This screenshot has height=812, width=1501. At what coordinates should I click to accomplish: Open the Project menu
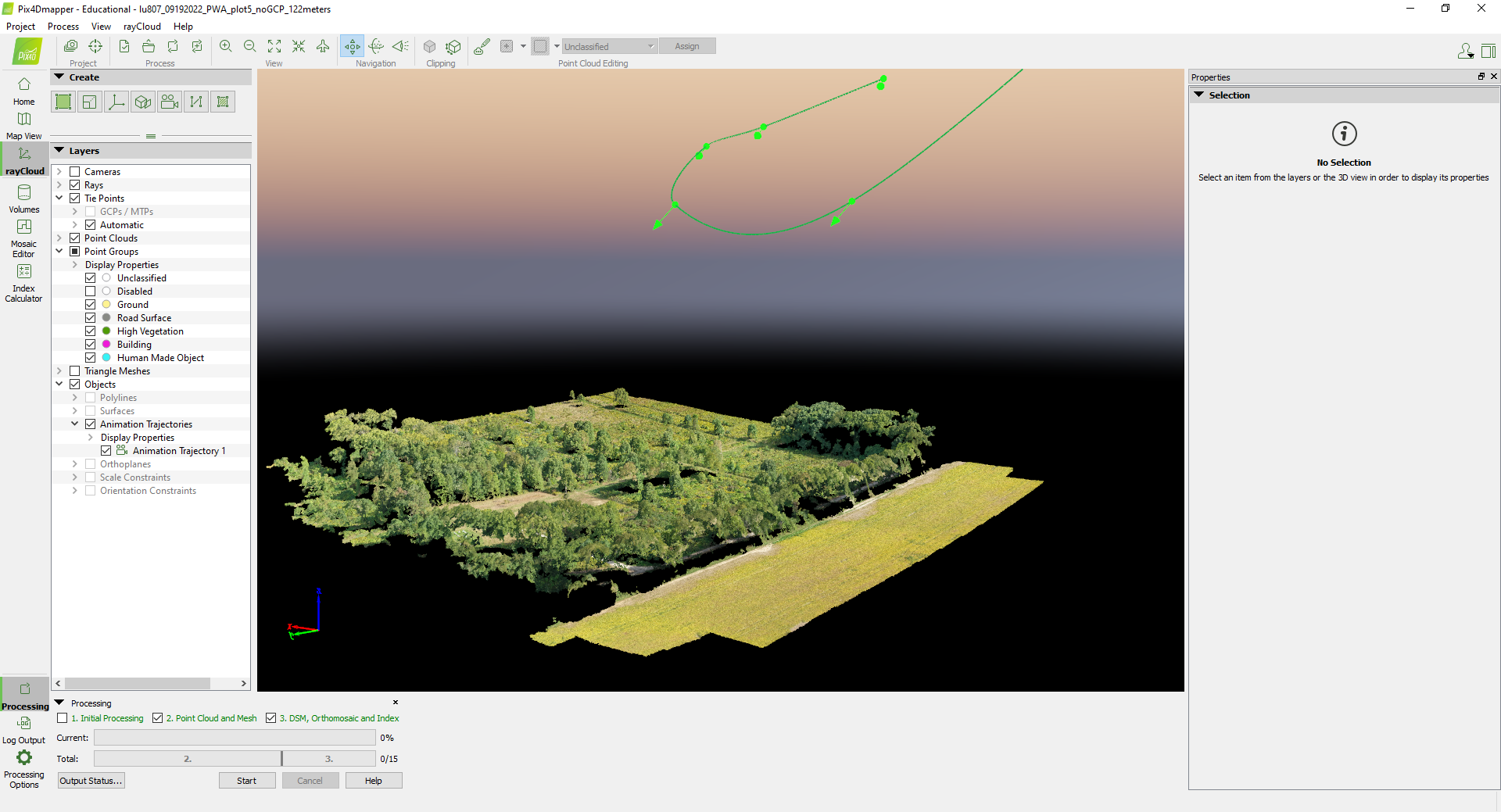[20, 27]
